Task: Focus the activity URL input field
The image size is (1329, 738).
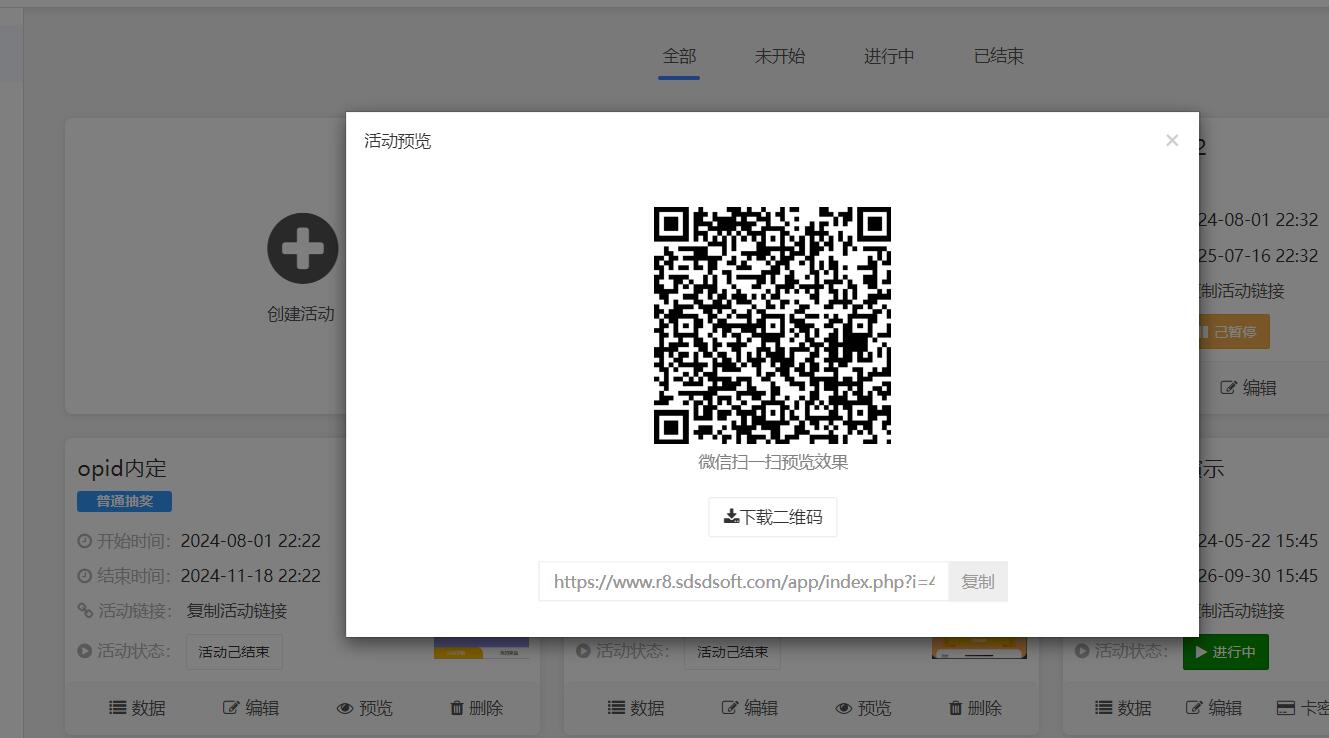Action: [743, 581]
